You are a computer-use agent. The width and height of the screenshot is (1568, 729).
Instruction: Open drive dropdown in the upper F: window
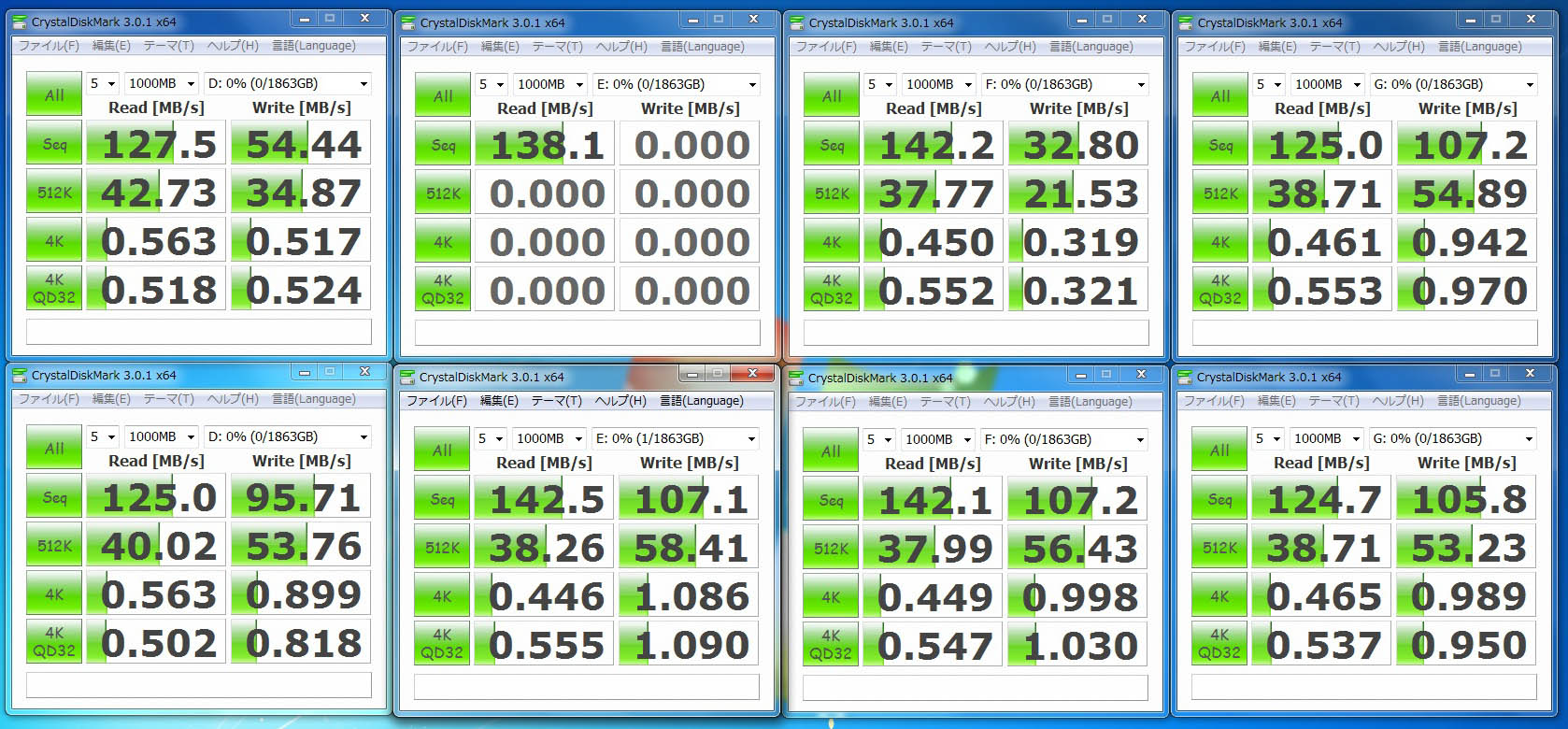(x=1065, y=84)
